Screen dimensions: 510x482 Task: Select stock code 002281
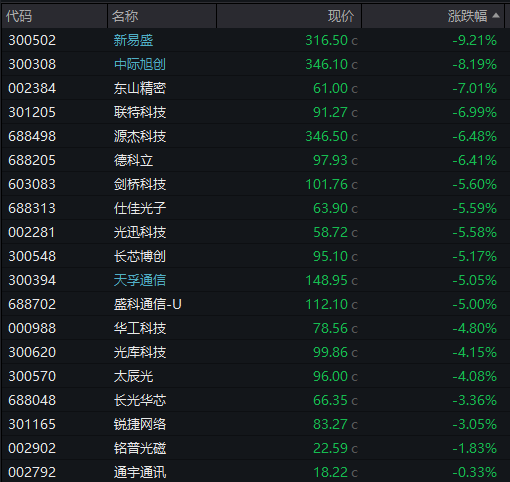(x=32, y=232)
